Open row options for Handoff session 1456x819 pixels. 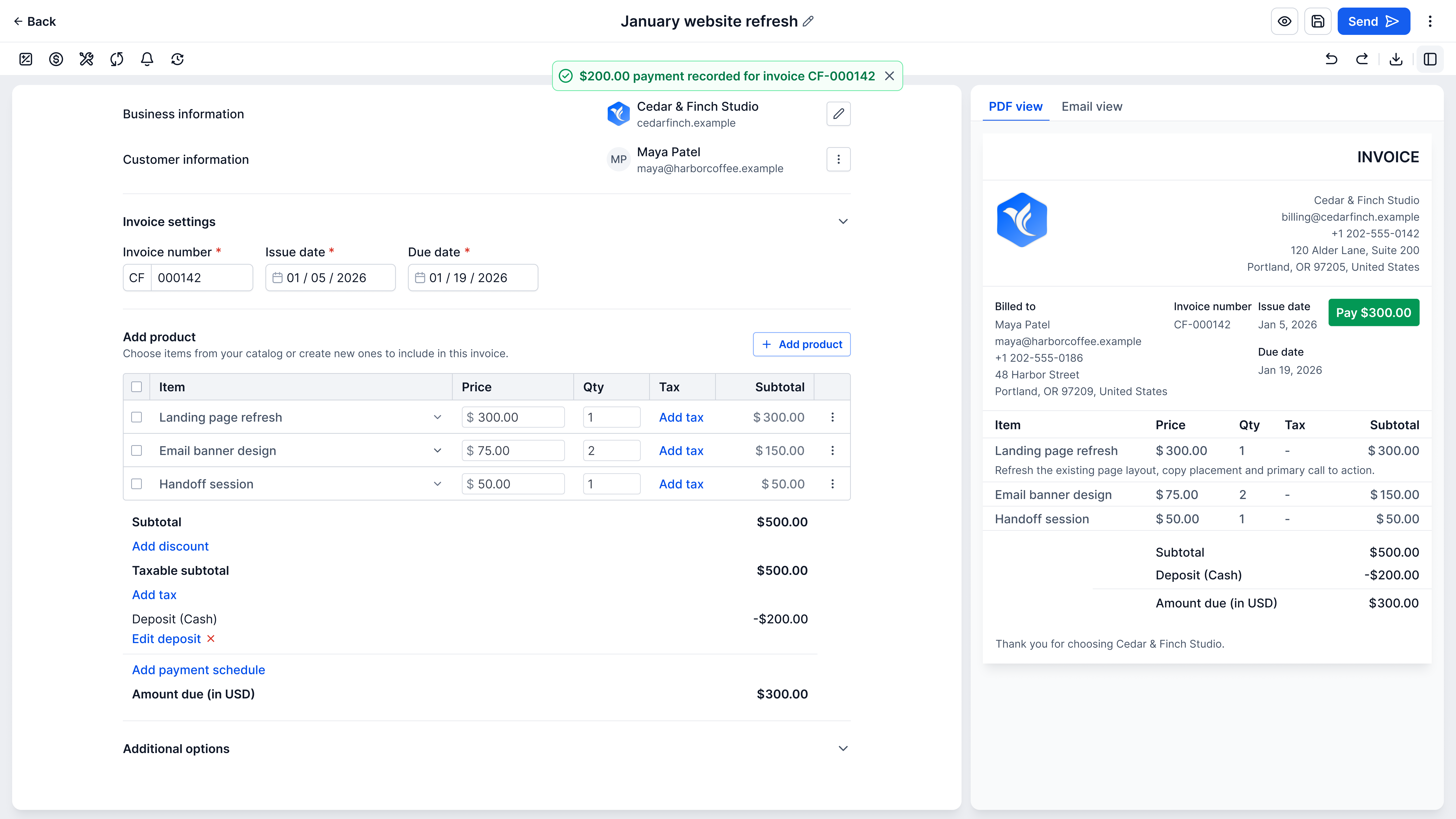point(833,484)
